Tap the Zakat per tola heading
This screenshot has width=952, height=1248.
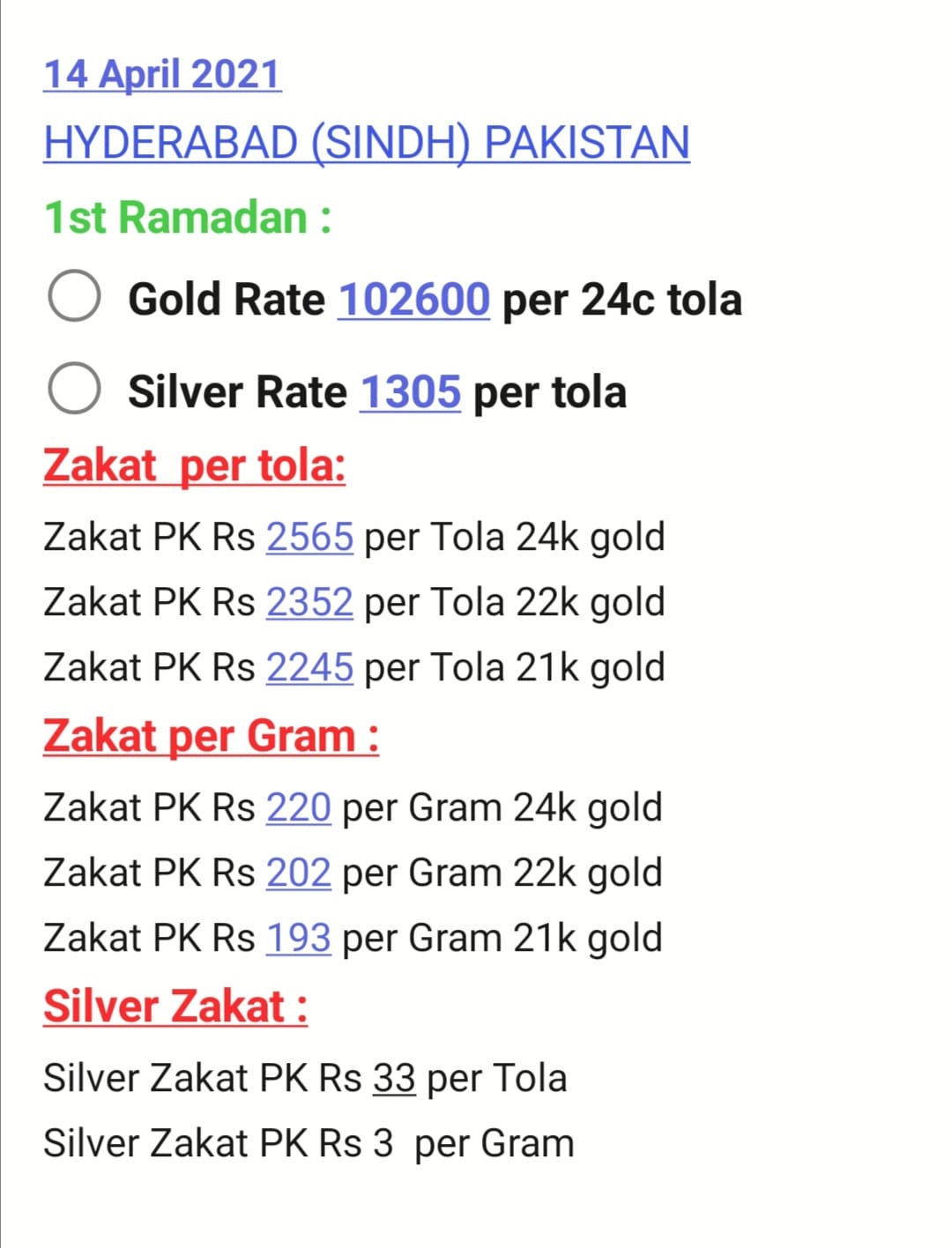[194, 465]
